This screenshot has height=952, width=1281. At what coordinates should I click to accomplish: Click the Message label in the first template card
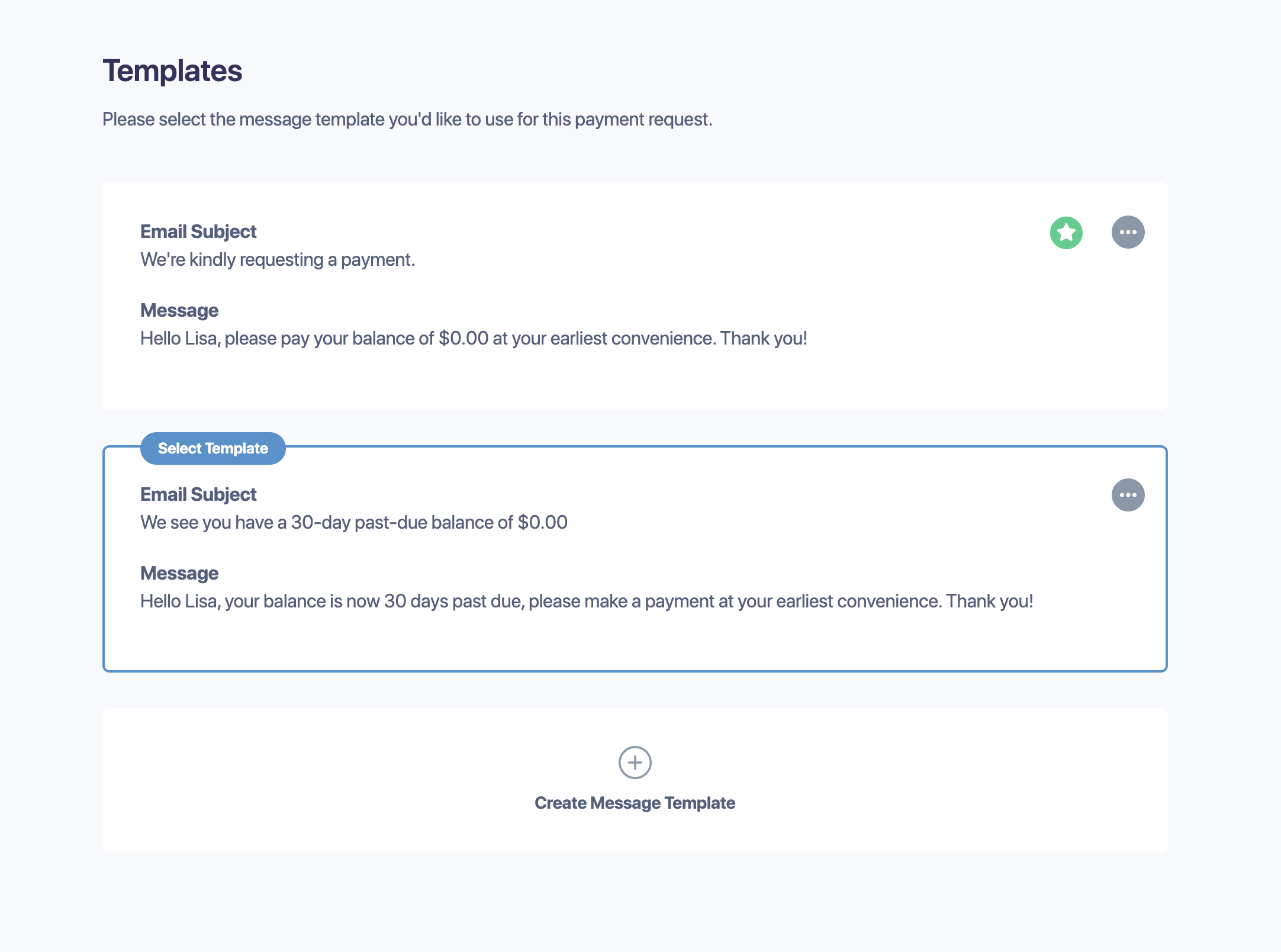click(179, 310)
